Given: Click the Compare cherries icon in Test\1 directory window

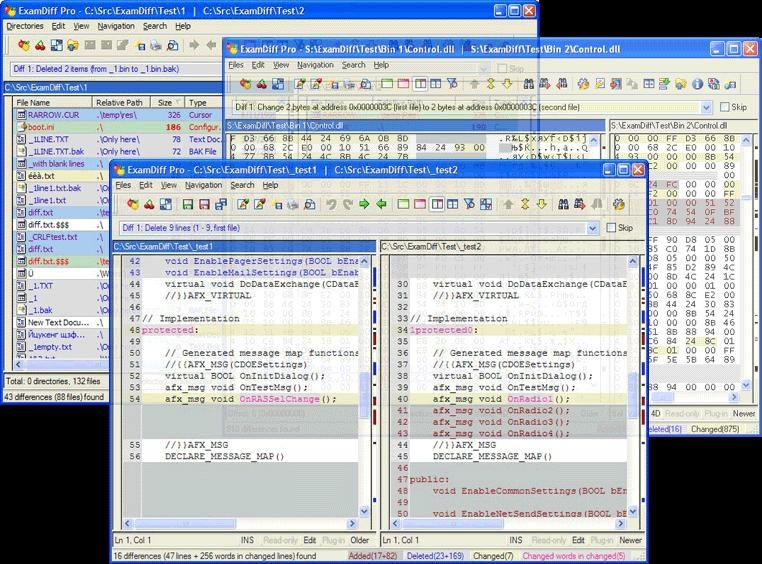Looking at the screenshot, I should coord(40,46).
